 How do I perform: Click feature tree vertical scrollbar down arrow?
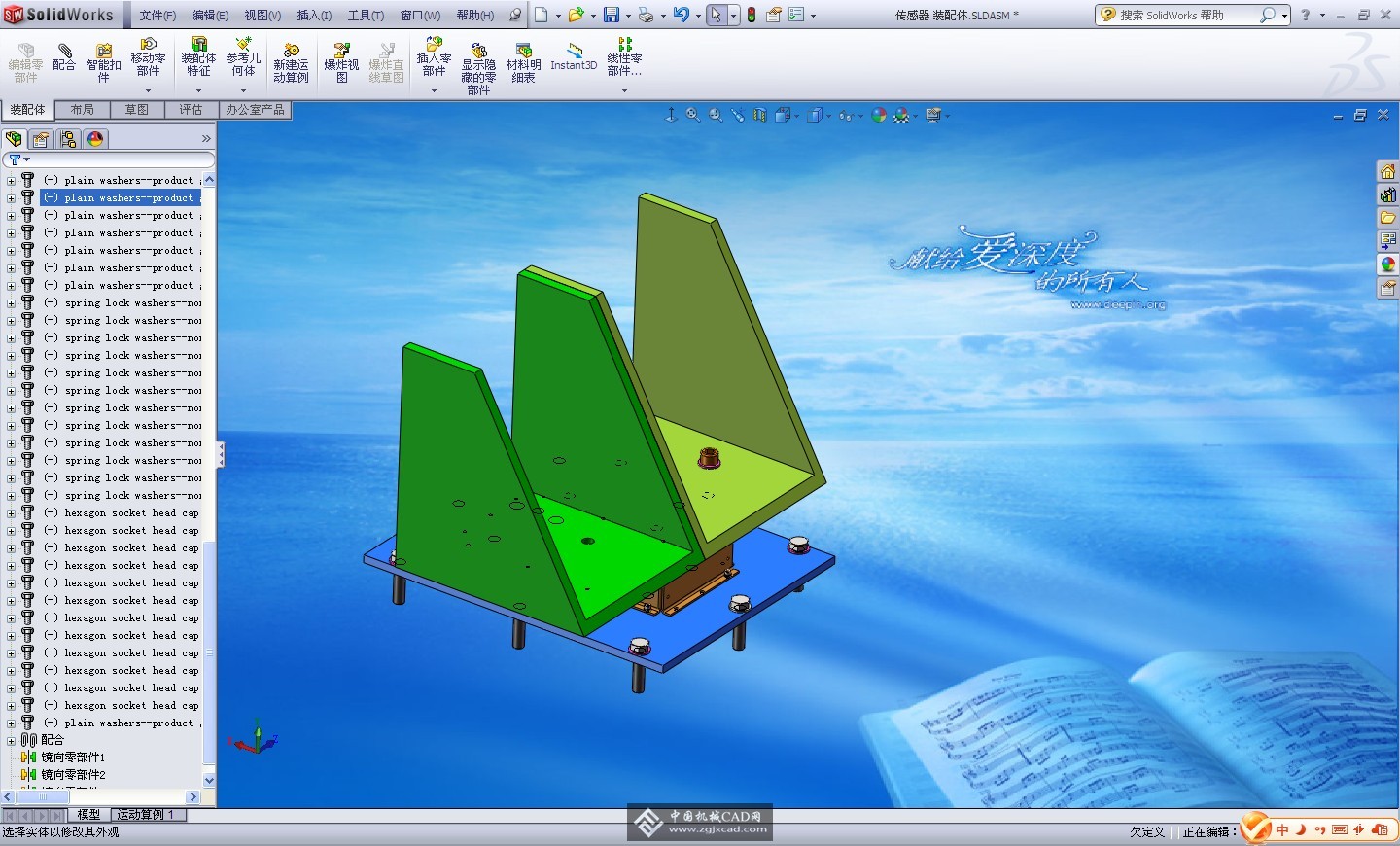pyautogui.click(x=209, y=780)
